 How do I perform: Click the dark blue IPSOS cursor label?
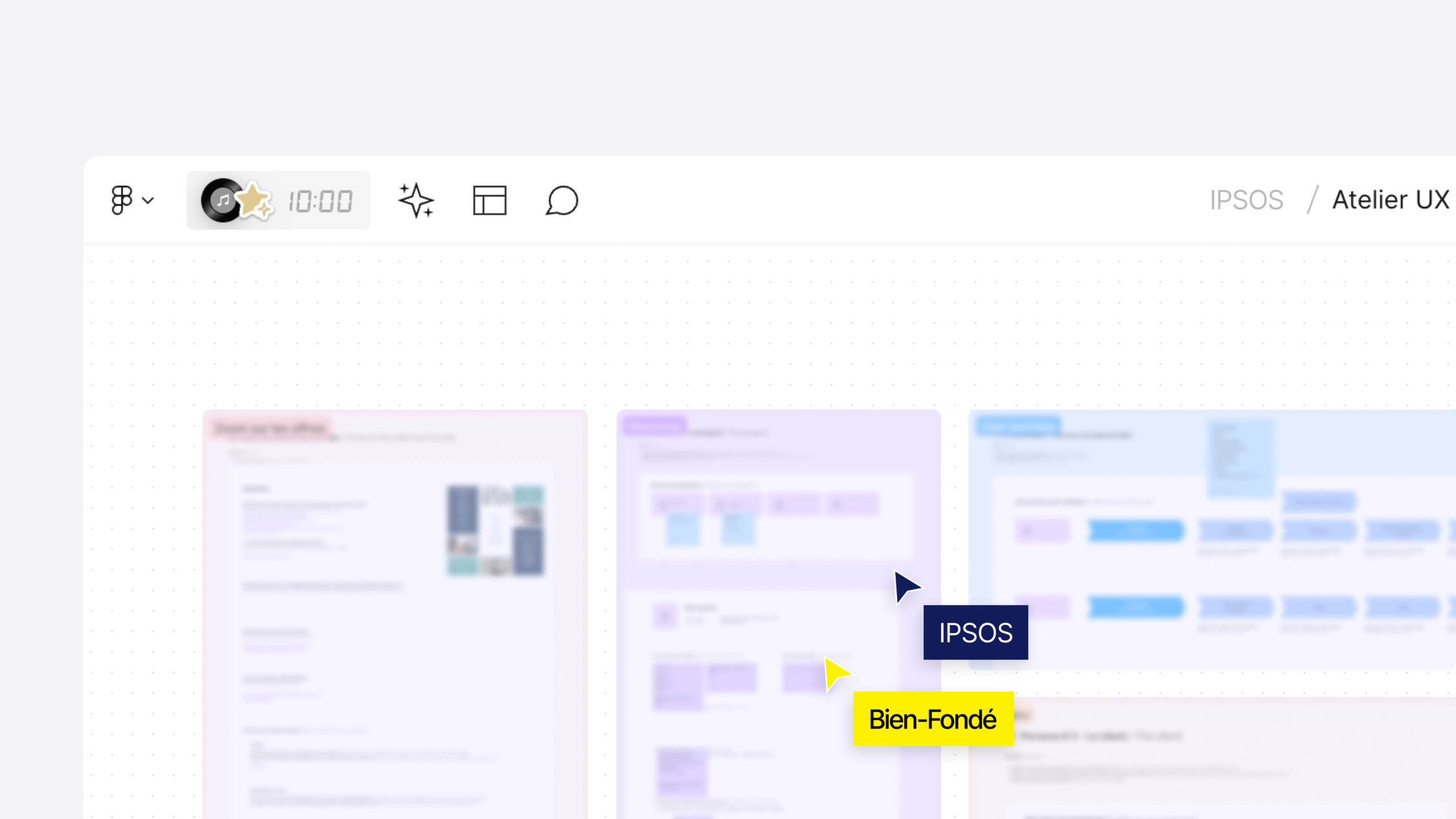click(975, 632)
